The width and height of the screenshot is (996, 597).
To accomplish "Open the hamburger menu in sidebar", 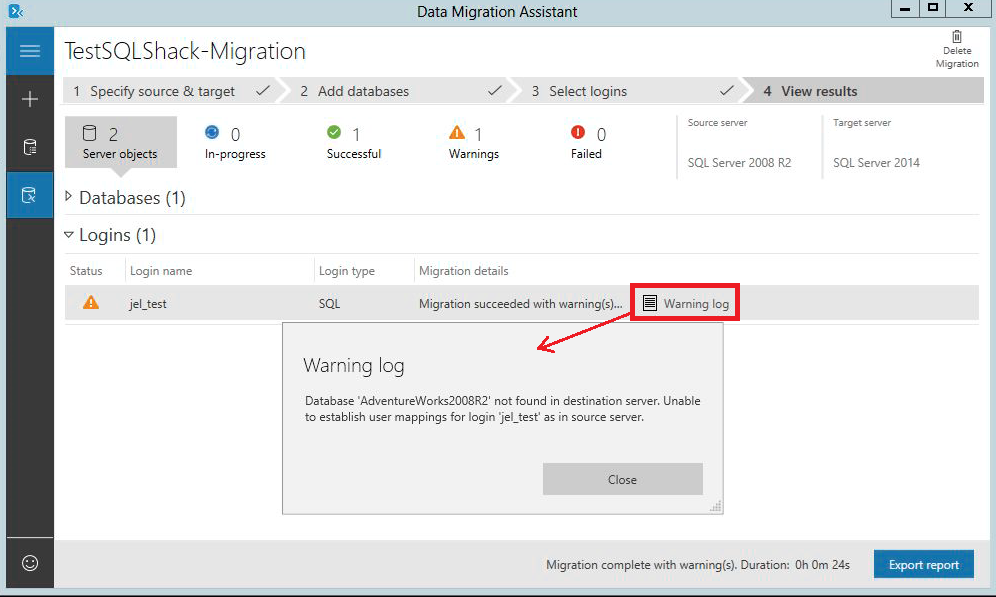I will [29, 51].
